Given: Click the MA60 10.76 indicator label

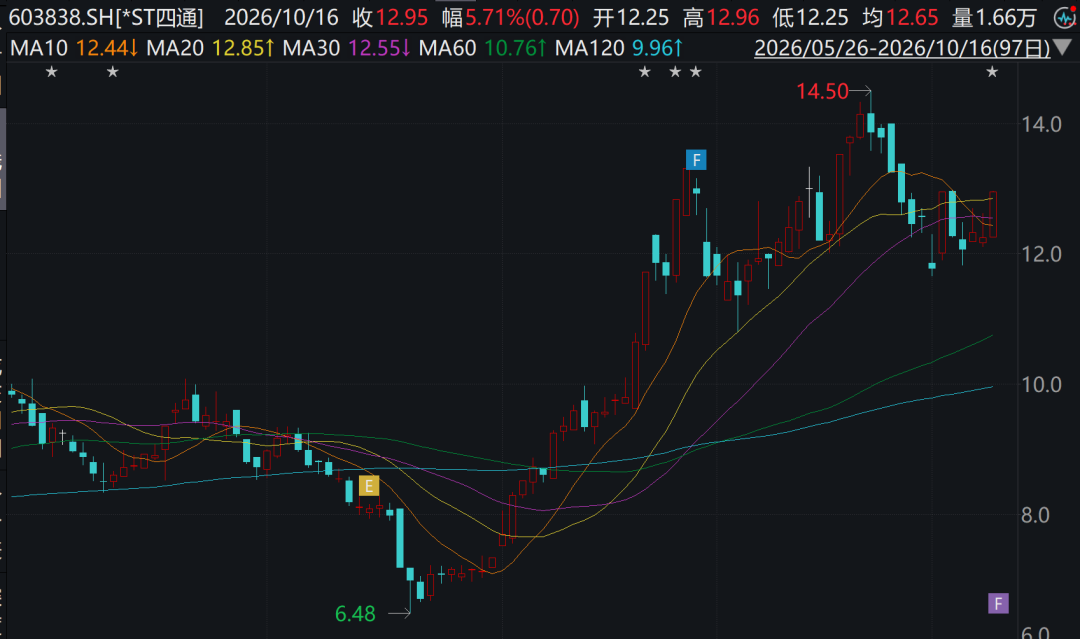Looking at the screenshot, I should click(482, 48).
